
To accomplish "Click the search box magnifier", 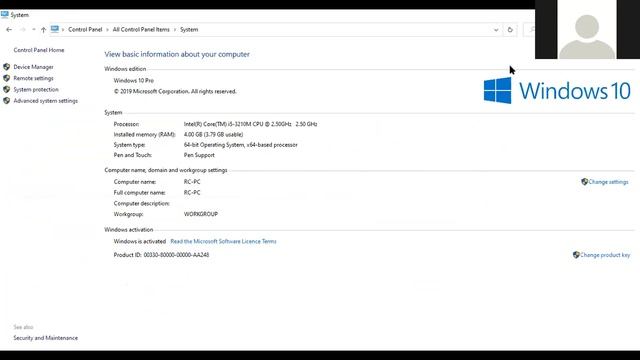I will (x=531, y=30).
